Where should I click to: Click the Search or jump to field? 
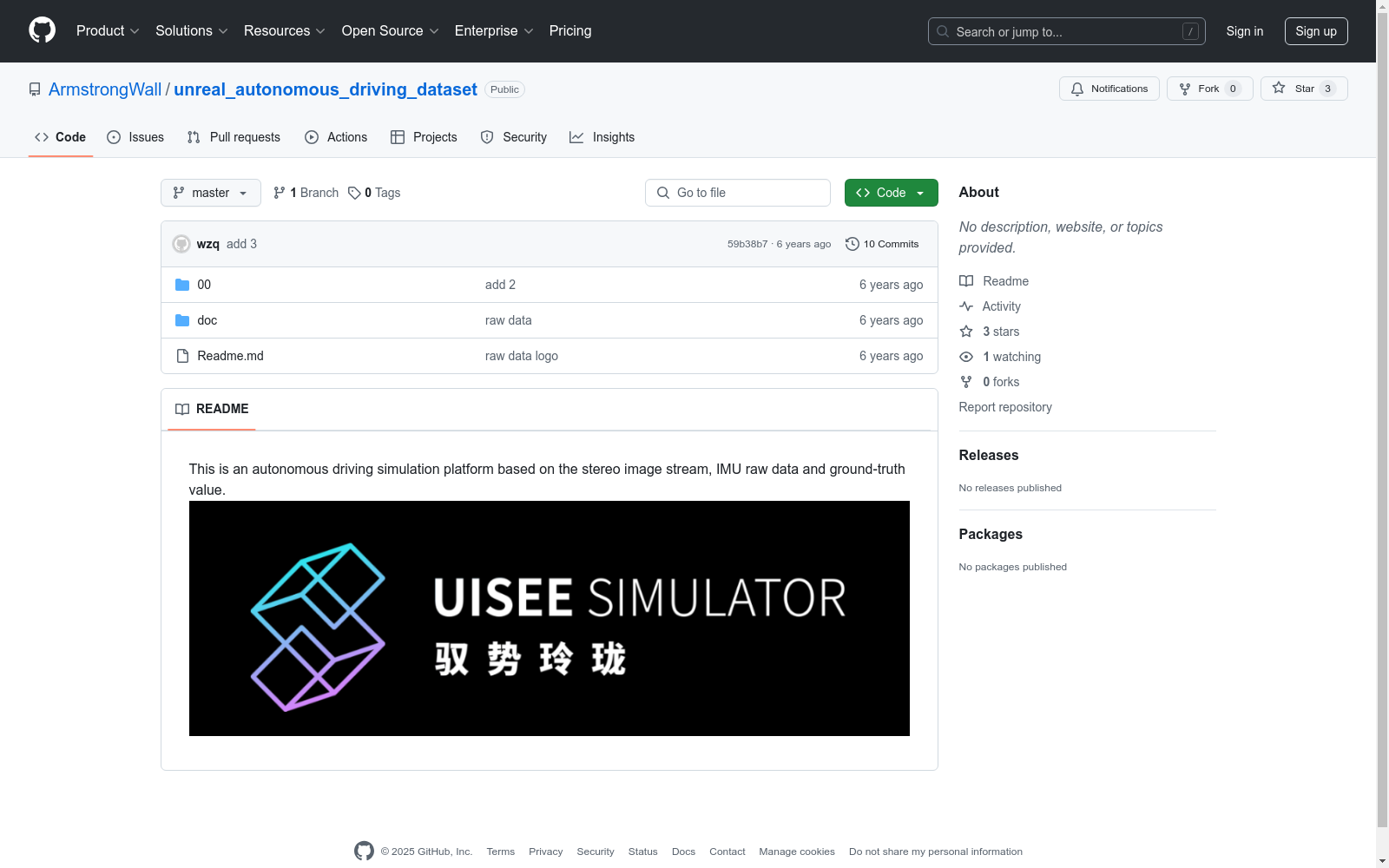1067,31
